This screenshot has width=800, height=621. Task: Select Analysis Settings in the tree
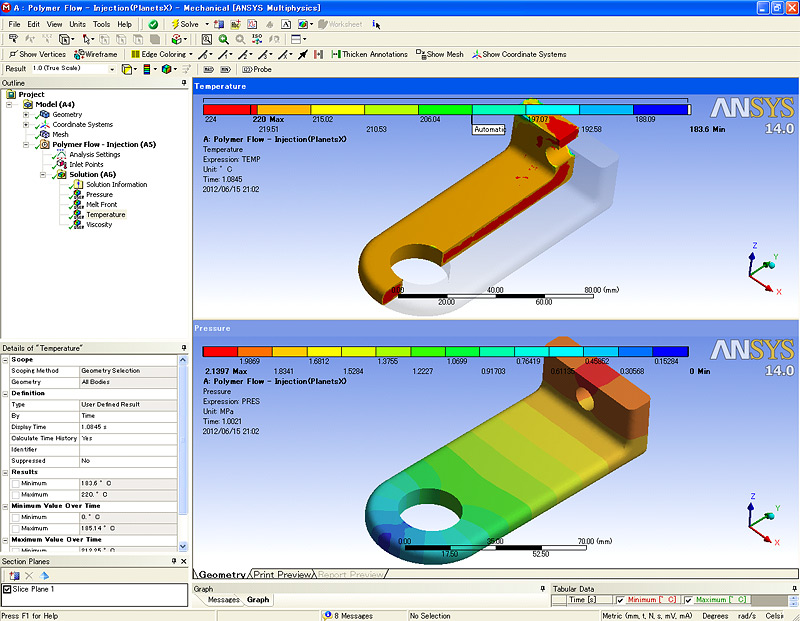tap(95, 154)
